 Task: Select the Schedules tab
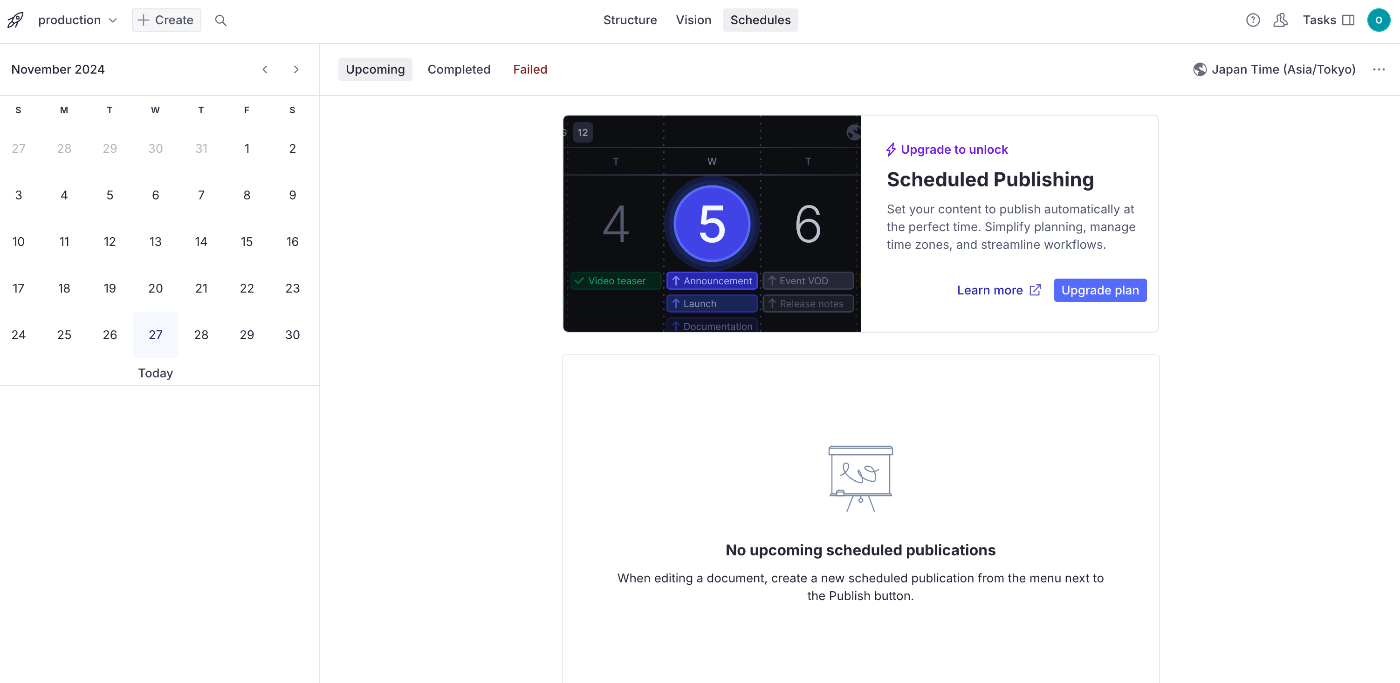click(760, 20)
